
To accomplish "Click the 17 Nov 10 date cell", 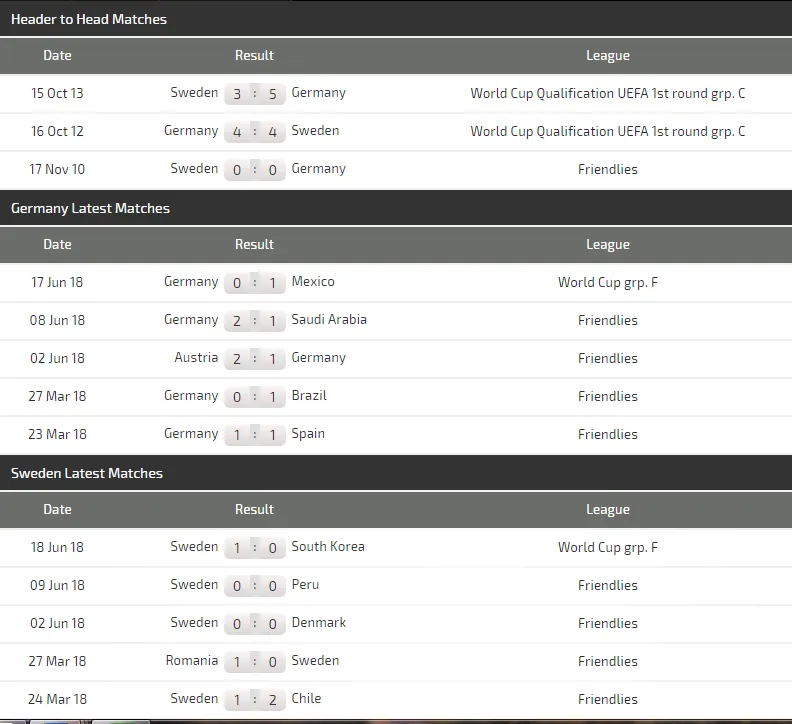I will point(57,169).
